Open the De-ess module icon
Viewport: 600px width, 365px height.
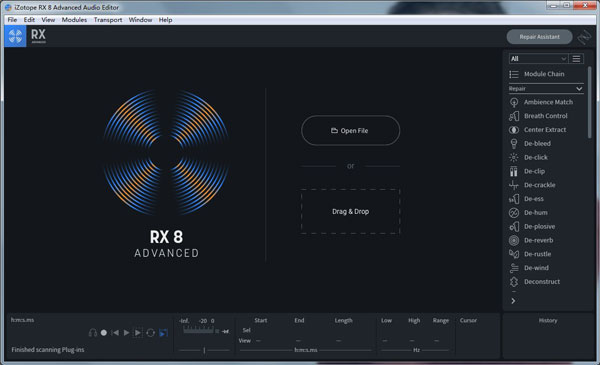click(x=514, y=199)
